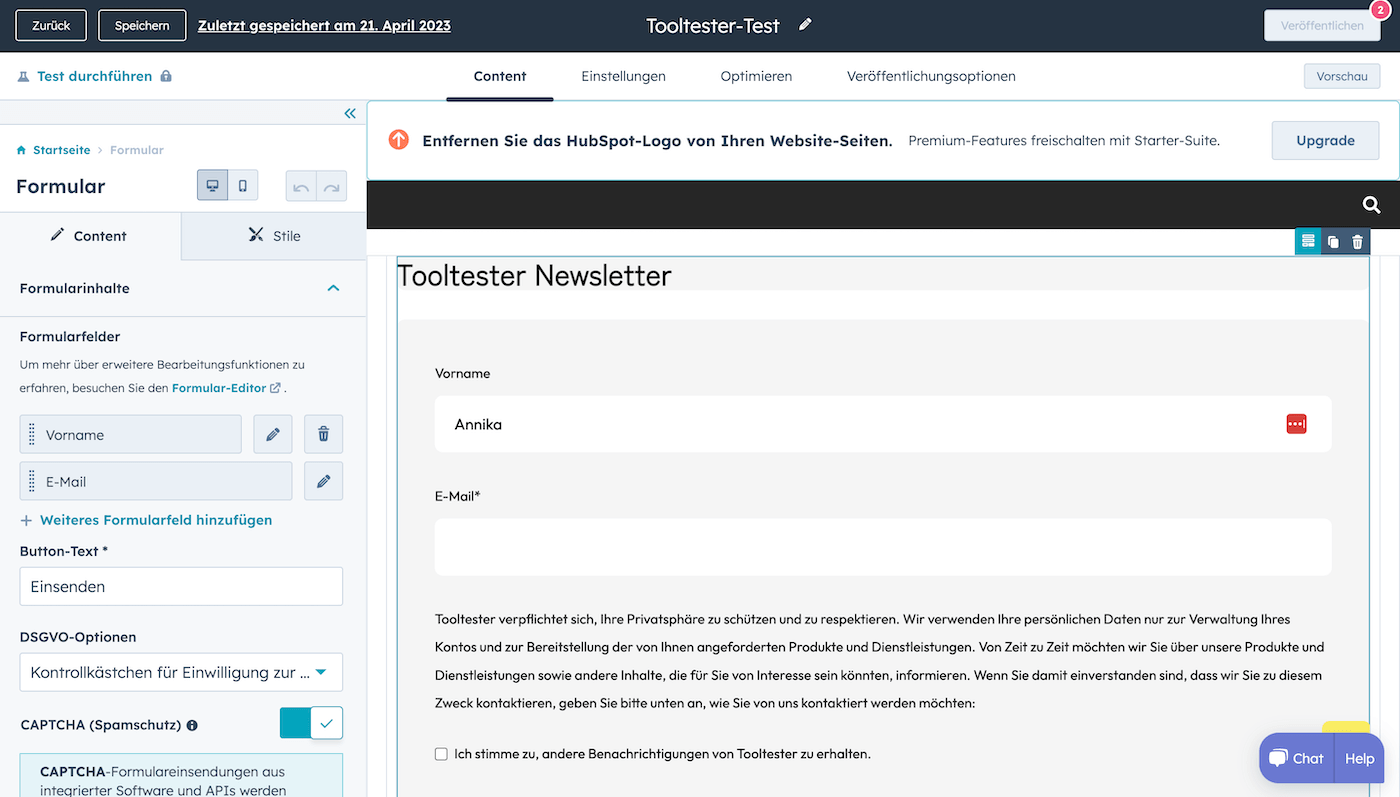Toggle the CAPTCHA (Spamschutz) switch
Image resolution: width=1400 pixels, height=797 pixels.
(311, 723)
